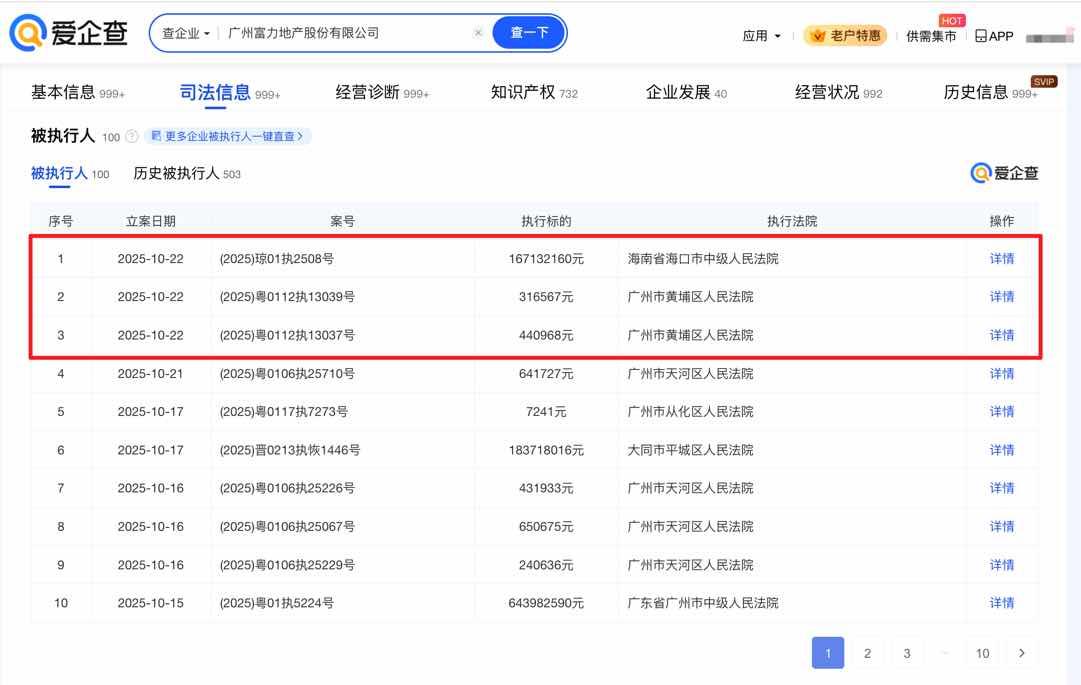Click the 爱企查 logo at top left
Image resolution: width=1081 pixels, height=685 pixels.
point(69,32)
